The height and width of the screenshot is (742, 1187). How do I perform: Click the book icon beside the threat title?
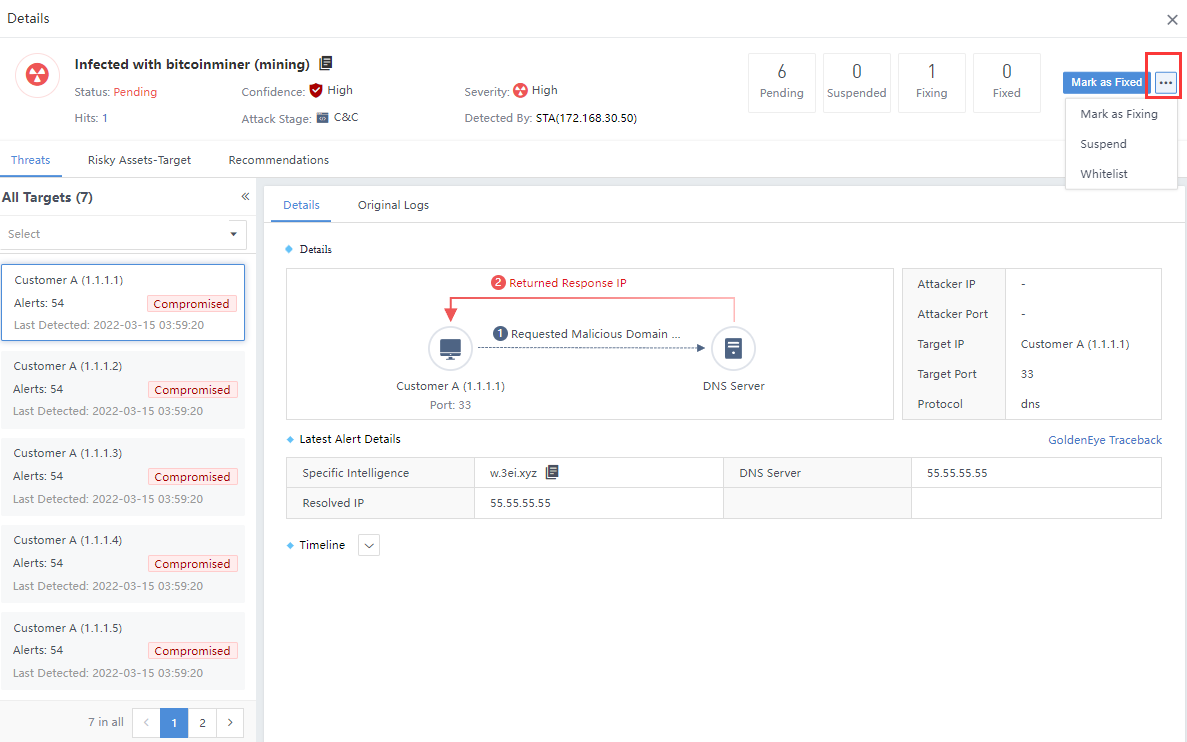(326, 64)
